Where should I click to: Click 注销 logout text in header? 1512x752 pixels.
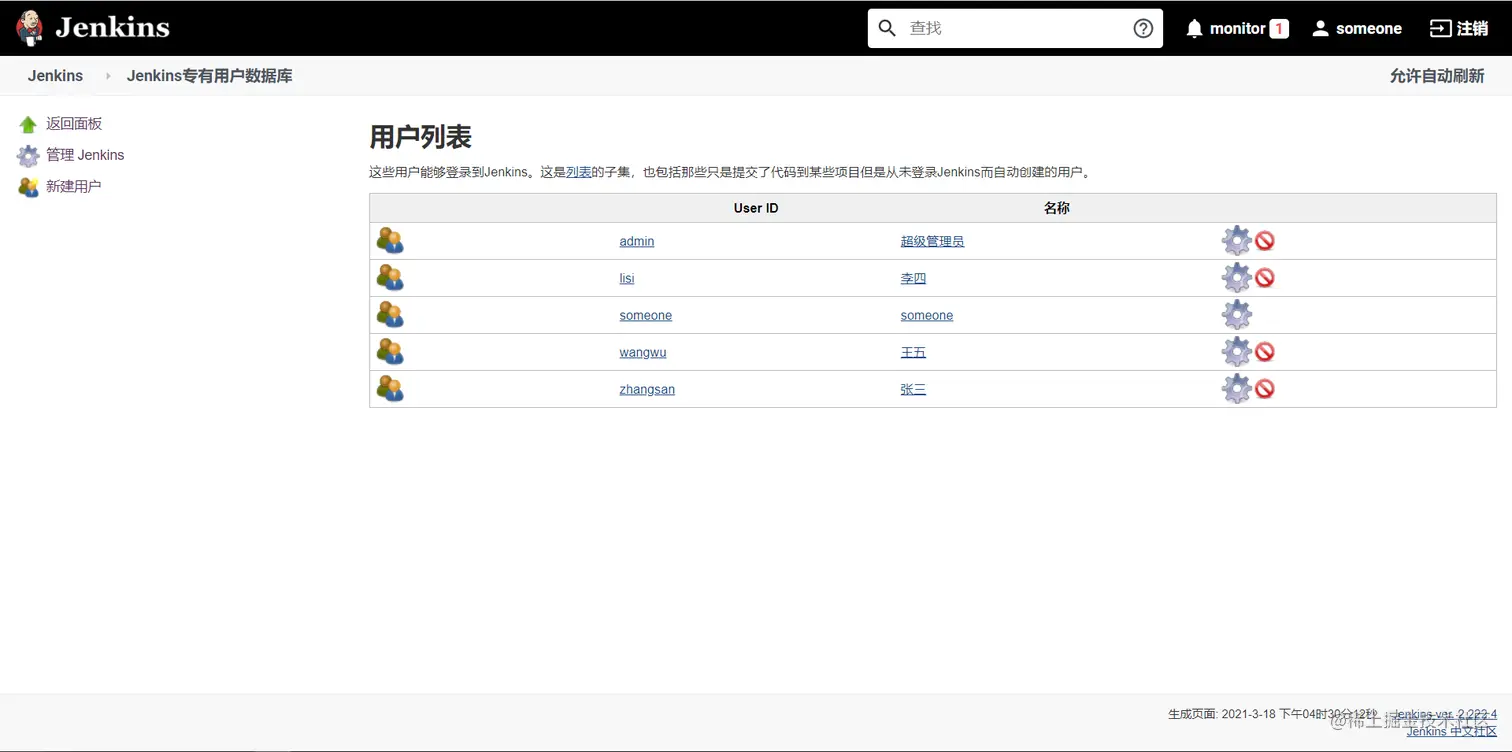pos(1473,28)
